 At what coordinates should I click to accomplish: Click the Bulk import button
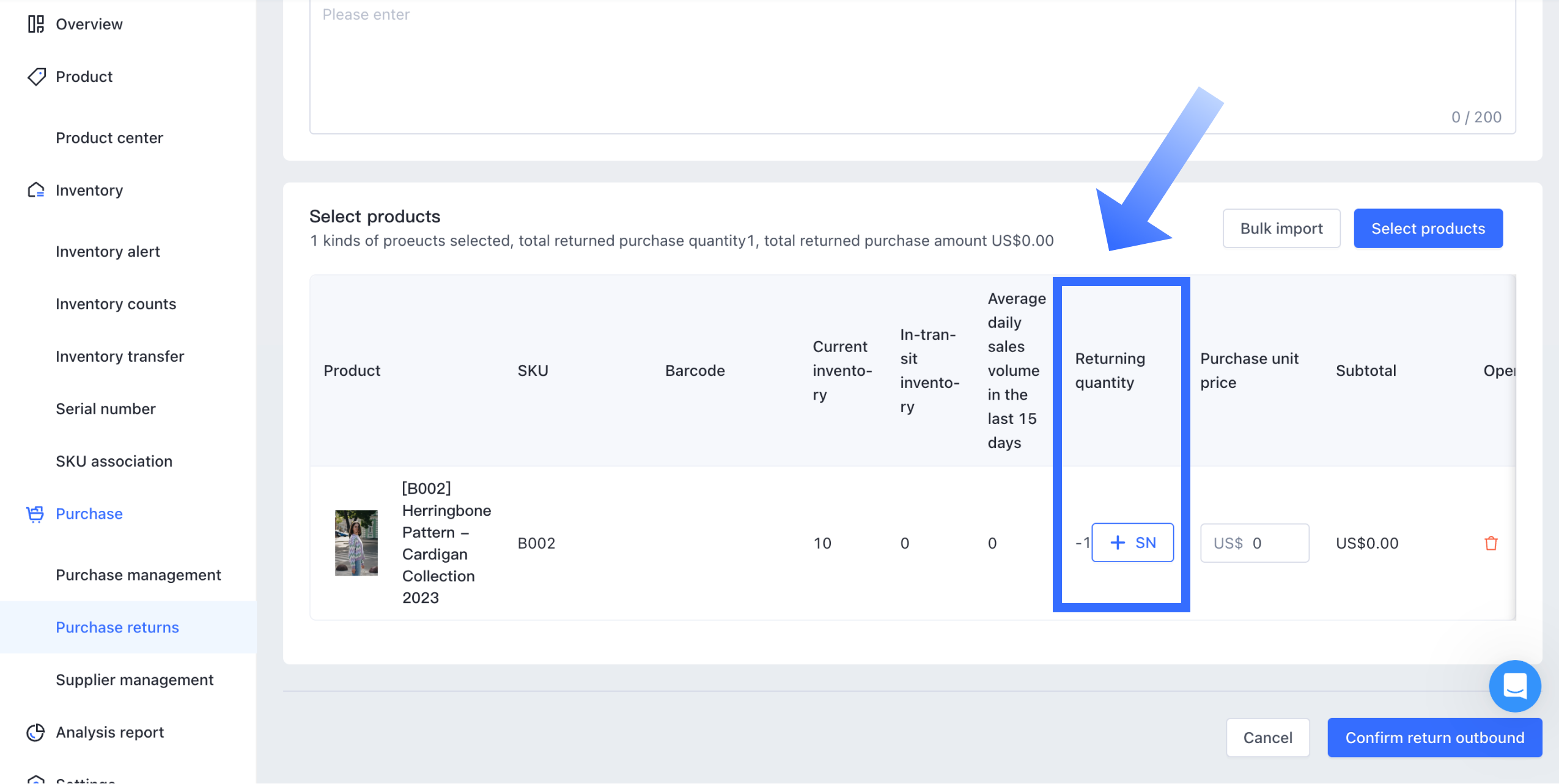point(1281,229)
